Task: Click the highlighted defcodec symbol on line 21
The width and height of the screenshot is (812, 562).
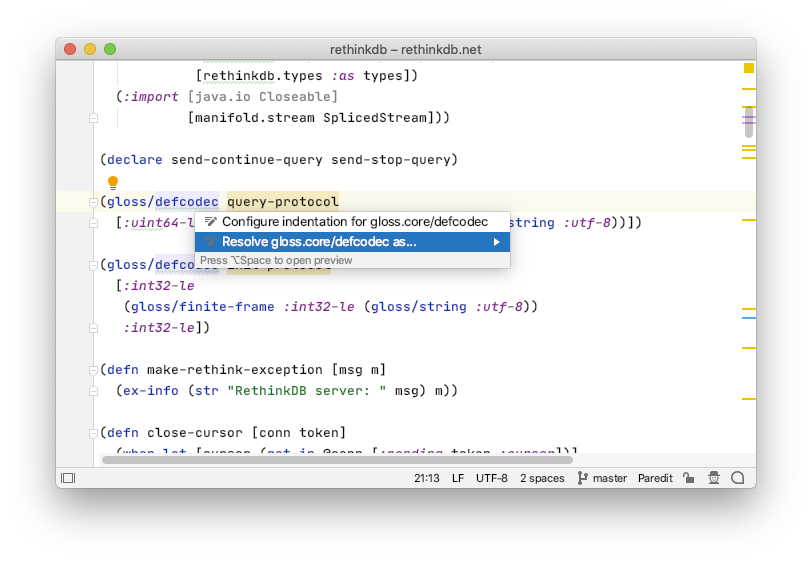Action: [x=186, y=201]
